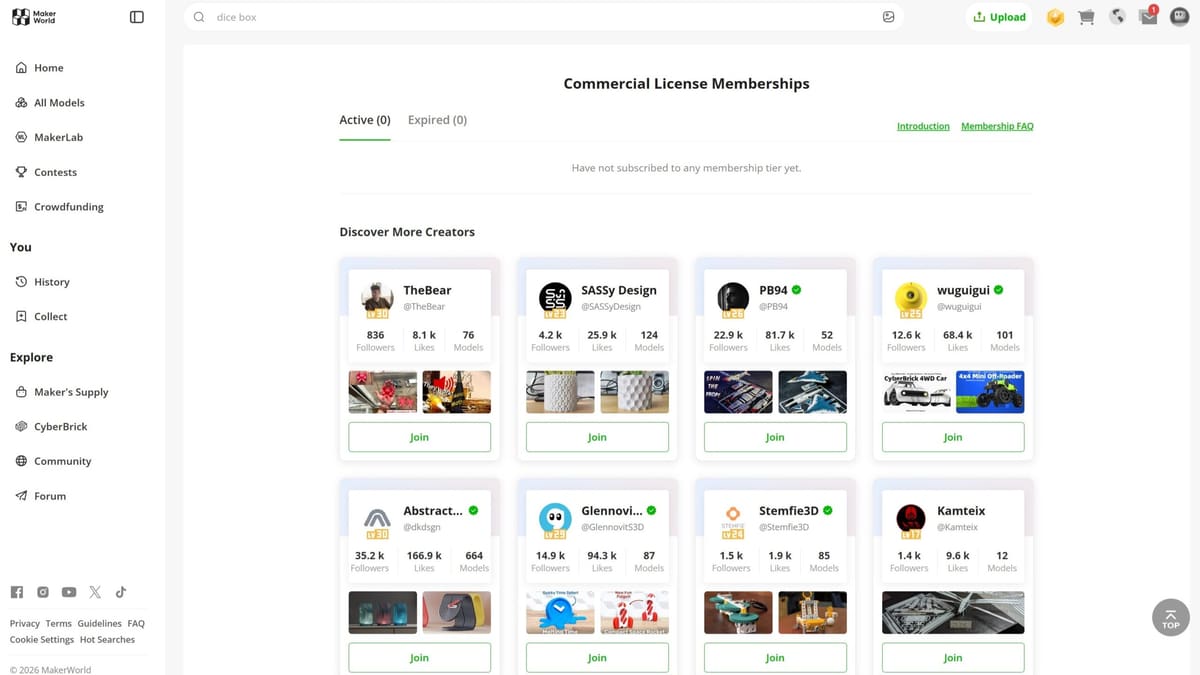
Task: Join SASSy Design's membership
Action: [x=597, y=437]
